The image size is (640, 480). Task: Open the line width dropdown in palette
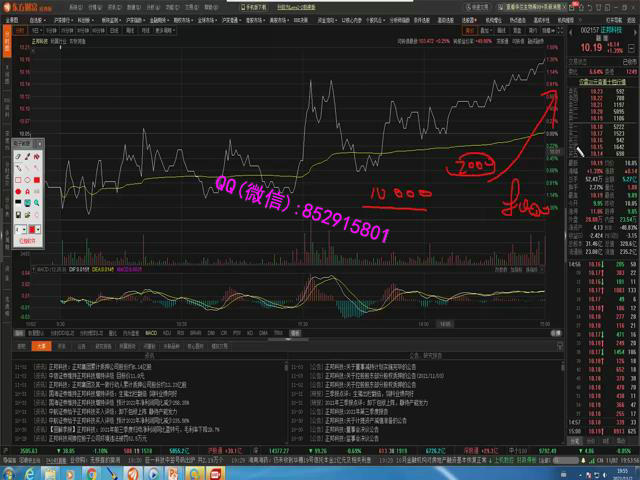click(20, 229)
